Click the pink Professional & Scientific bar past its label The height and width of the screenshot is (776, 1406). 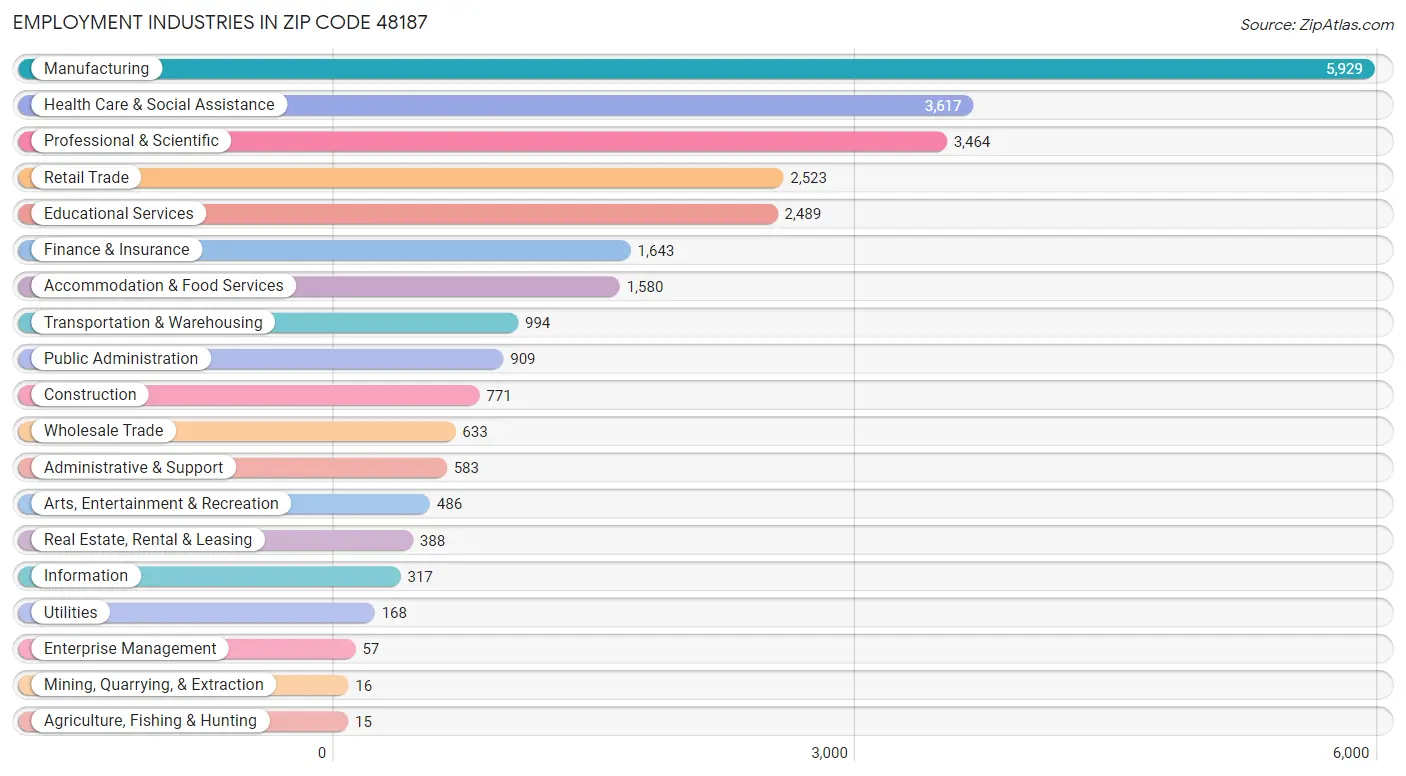(589, 141)
